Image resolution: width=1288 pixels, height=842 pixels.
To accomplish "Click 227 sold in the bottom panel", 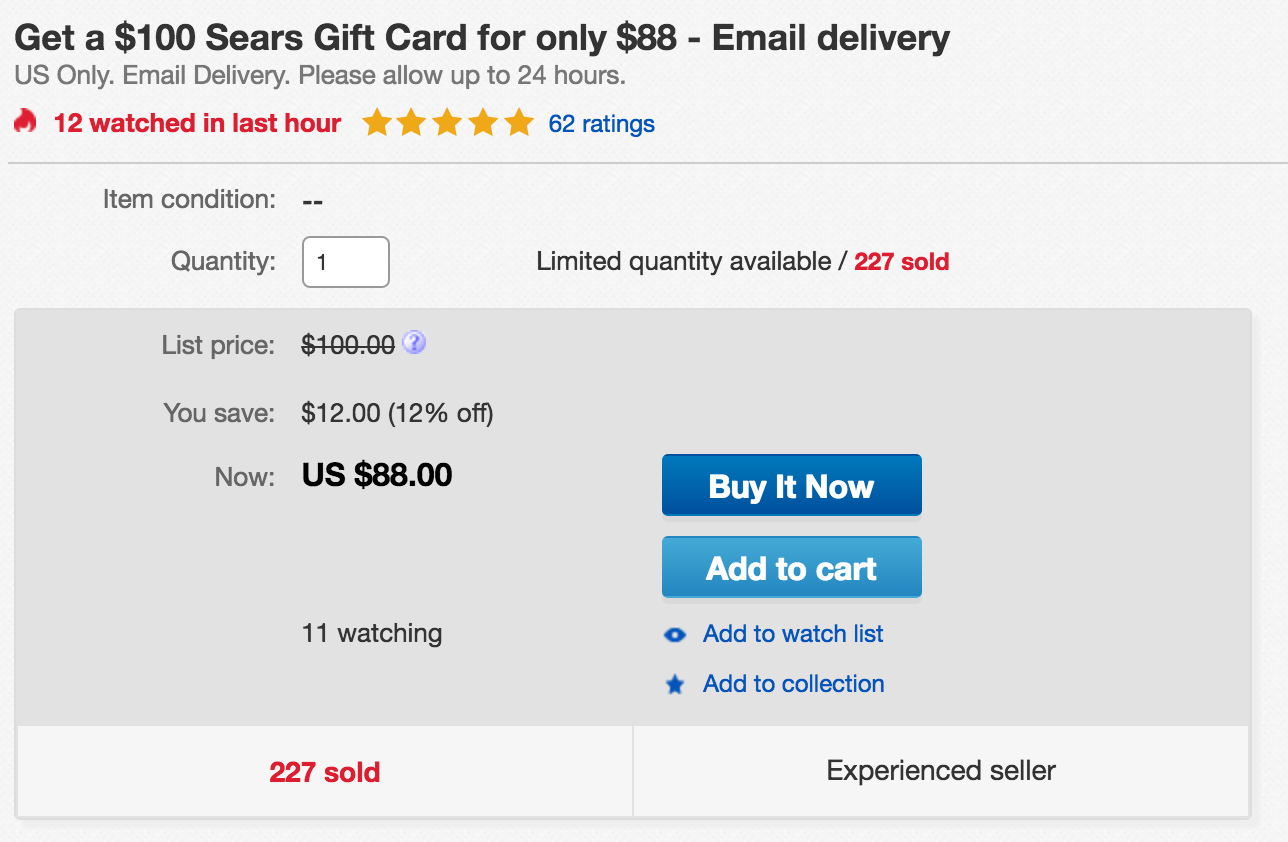I will 325,772.
